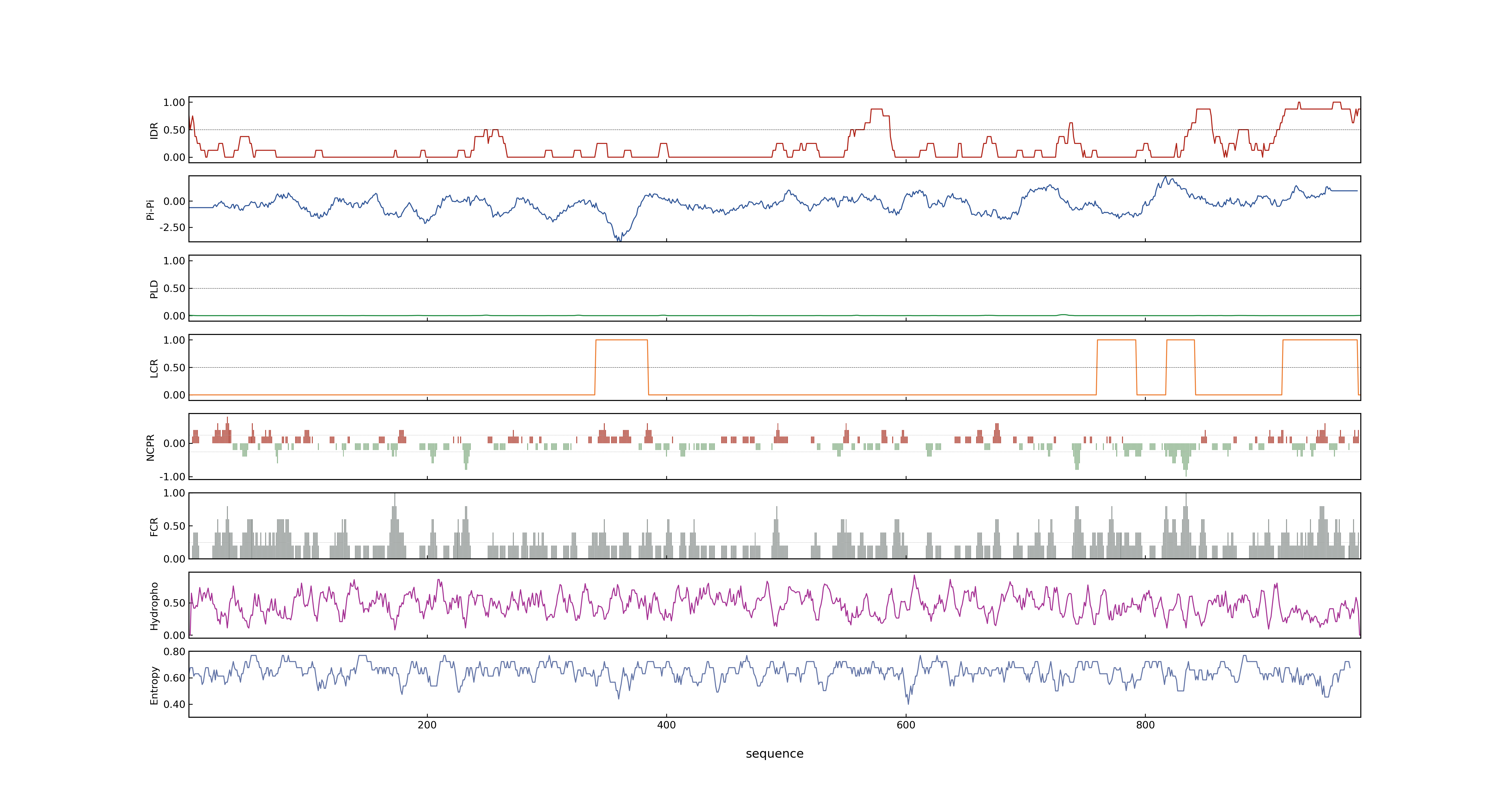Click the 200 tick label on the x-axis
The image size is (1512, 806).
427,725
